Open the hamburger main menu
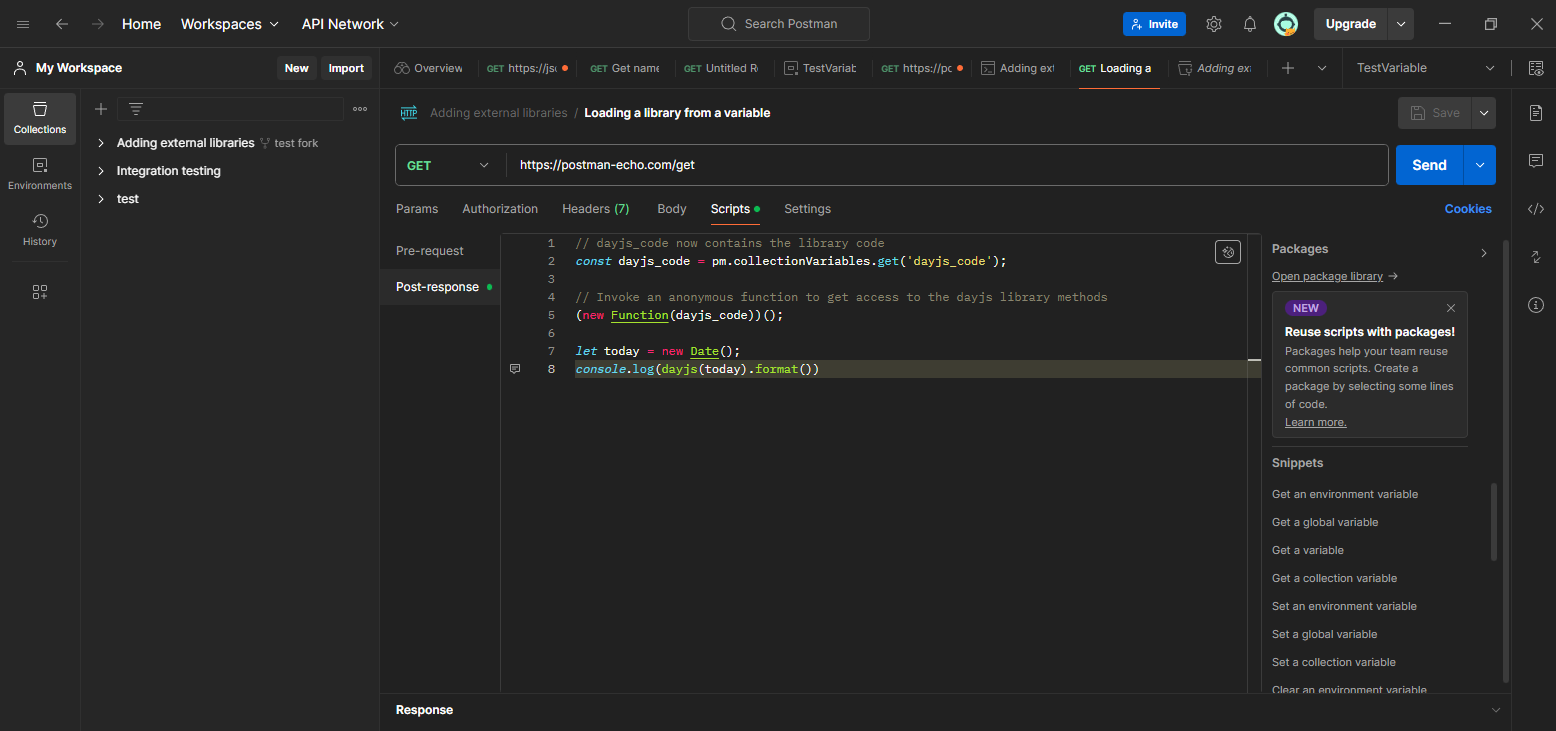The width and height of the screenshot is (1556, 731). tap(23, 24)
